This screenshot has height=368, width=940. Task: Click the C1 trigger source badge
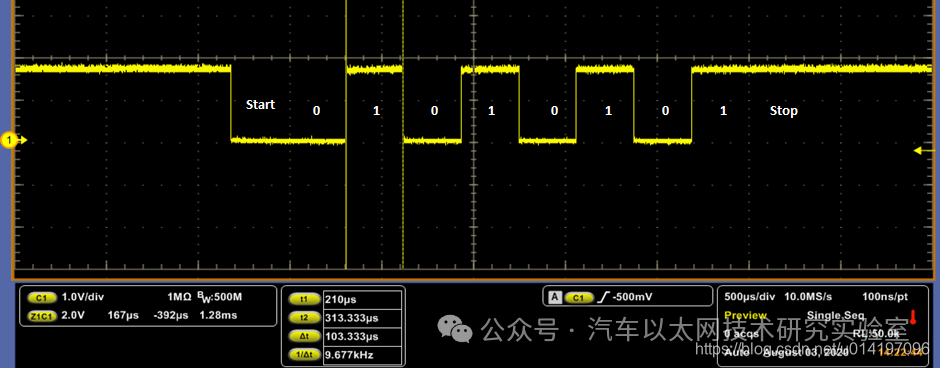point(579,297)
